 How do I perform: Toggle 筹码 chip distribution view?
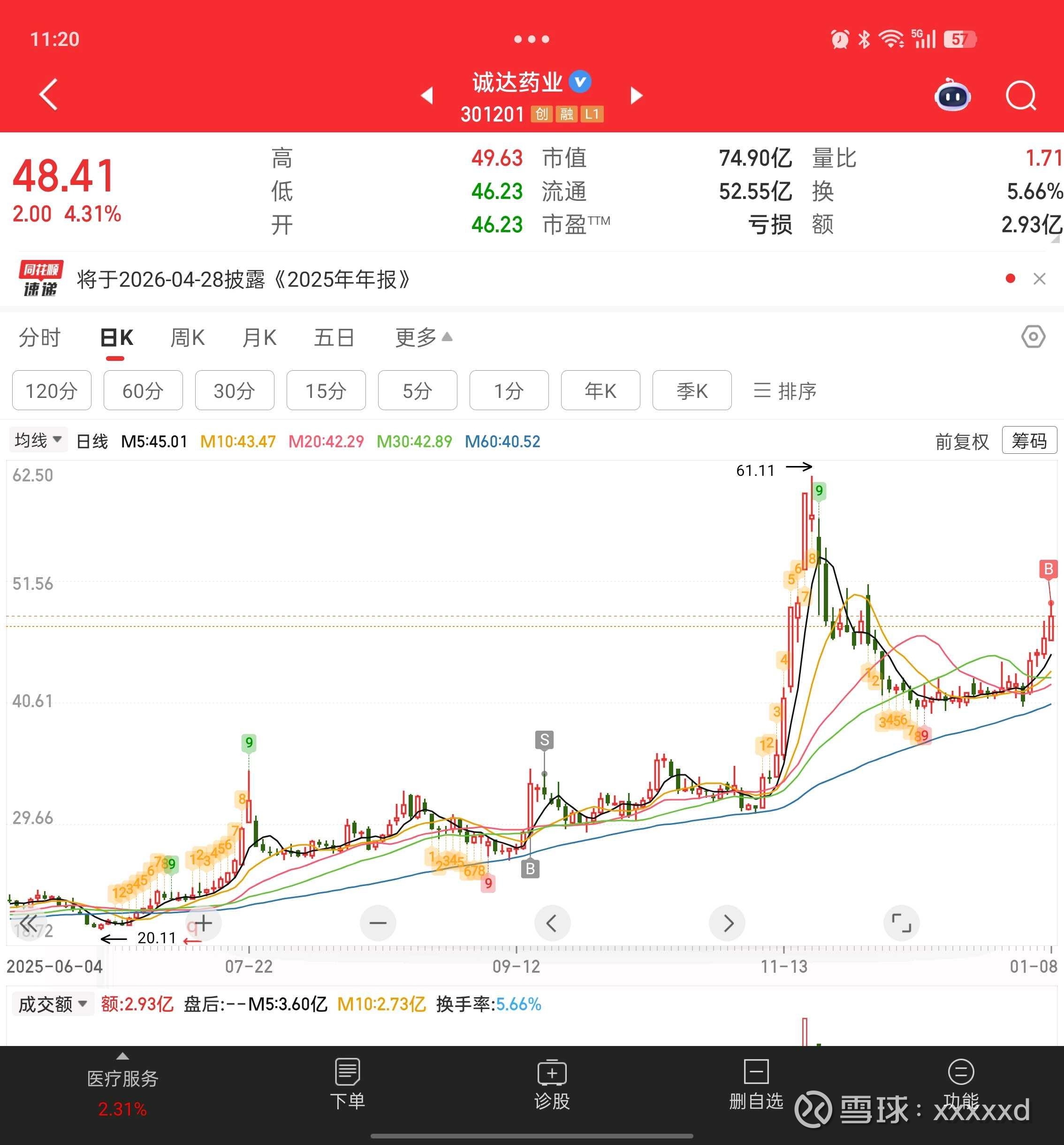(1029, 441)
